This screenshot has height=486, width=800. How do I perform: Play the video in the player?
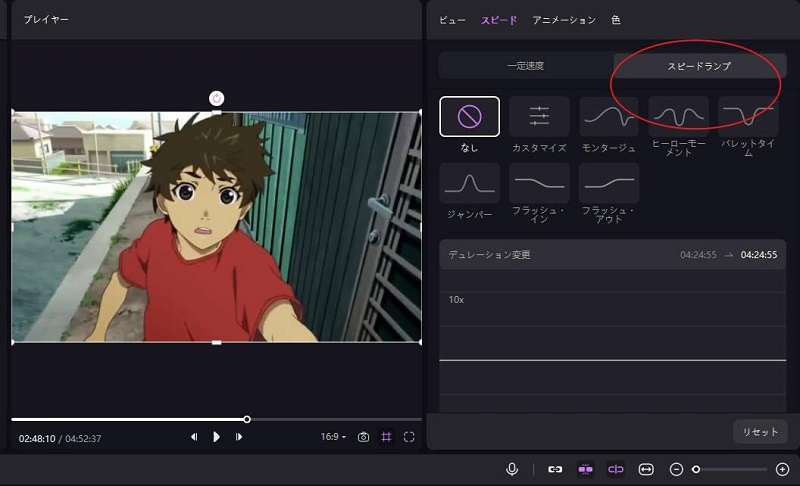click(x=216, y=437)
